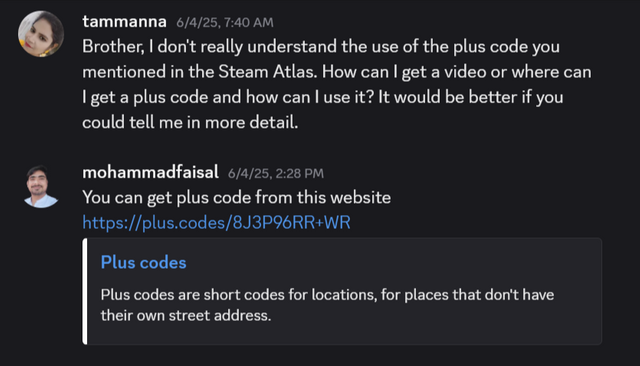Viewport: 640px width, 366px height.
Task: Open the plus.codes/8J3P96RR+WR hyperlink
Action: pos(216,223)
